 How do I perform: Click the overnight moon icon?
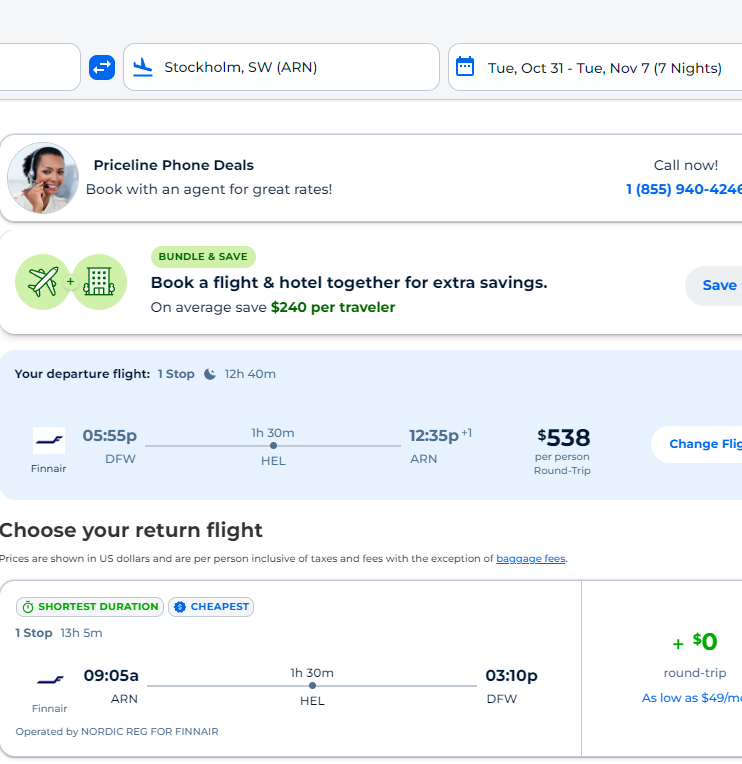(x=210, y=374)
